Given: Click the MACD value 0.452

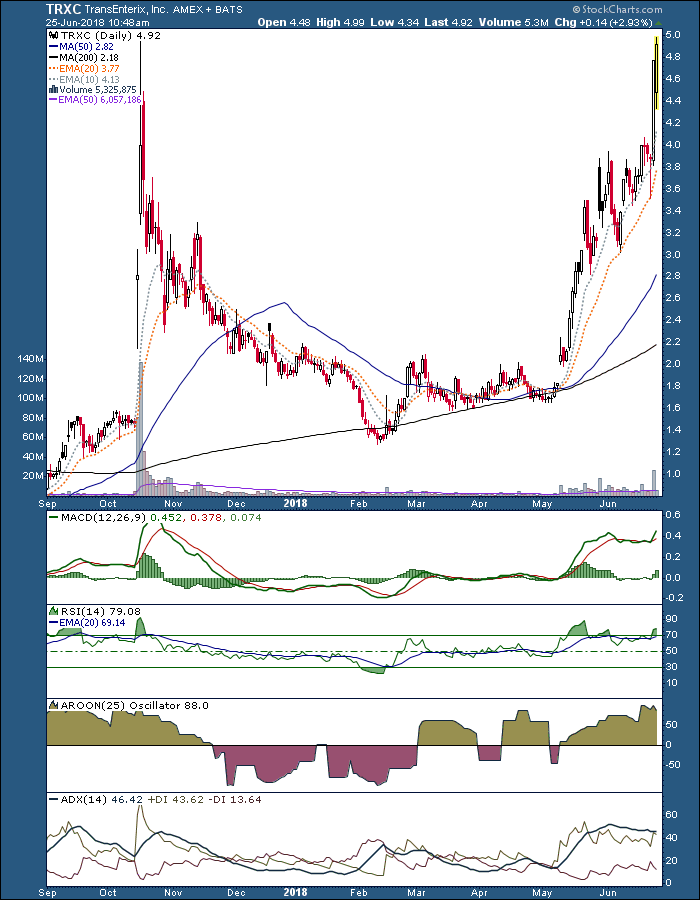Looking at the screenshot, I should coord(165,518).
